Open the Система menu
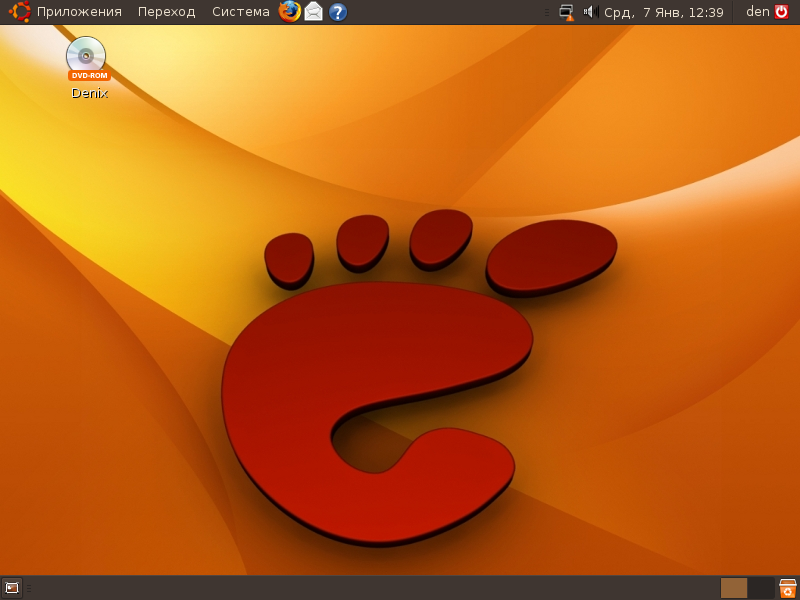This screenshot has width=800, height=600. pyautogui.click(x=240, y=12)
